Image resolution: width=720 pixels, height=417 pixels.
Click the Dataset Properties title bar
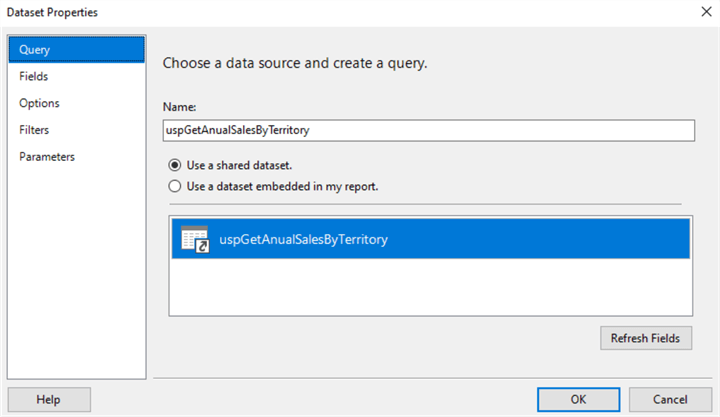[300, 11]
